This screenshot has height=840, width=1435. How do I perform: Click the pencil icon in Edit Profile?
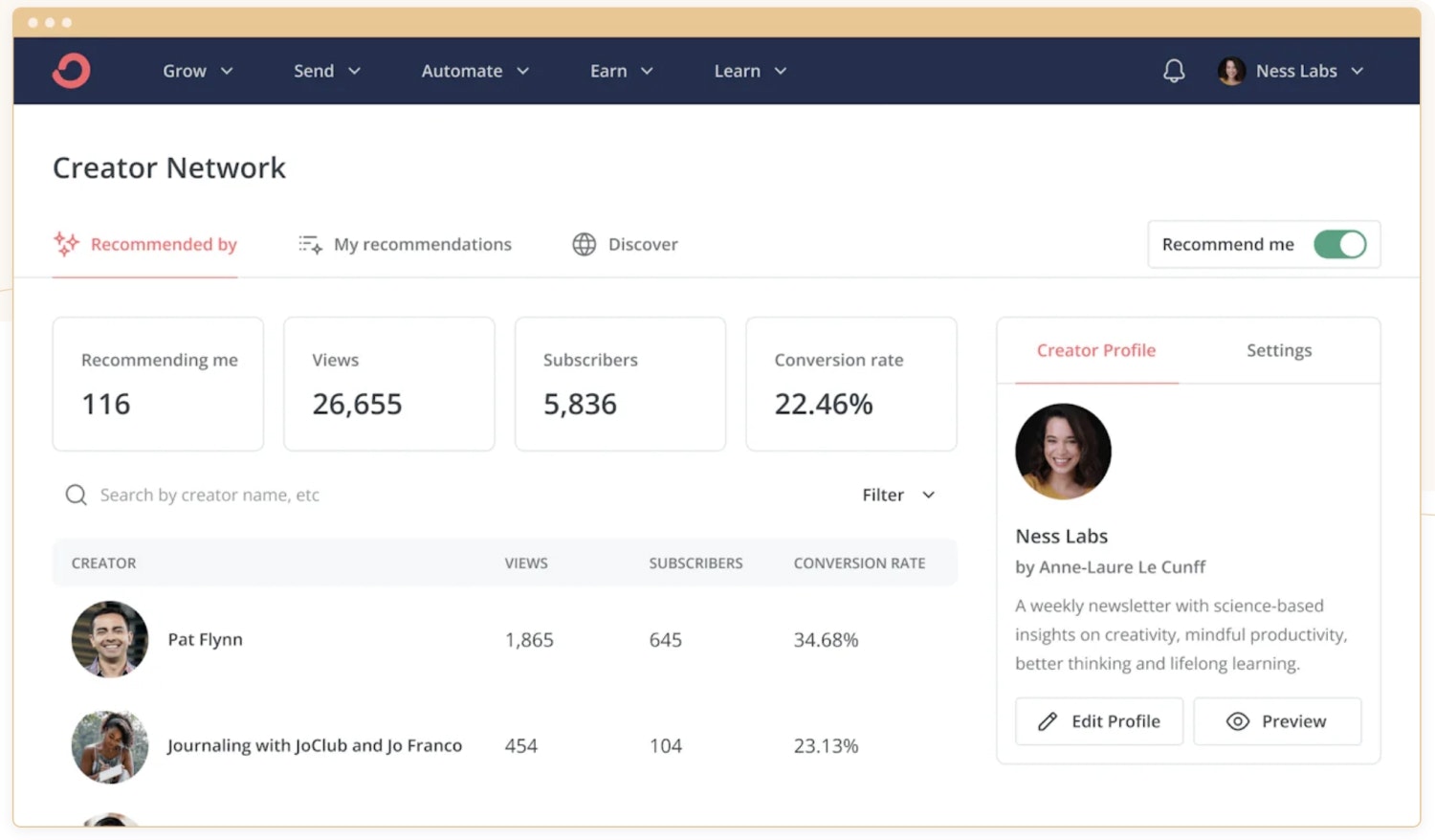tap(1048, 721)
